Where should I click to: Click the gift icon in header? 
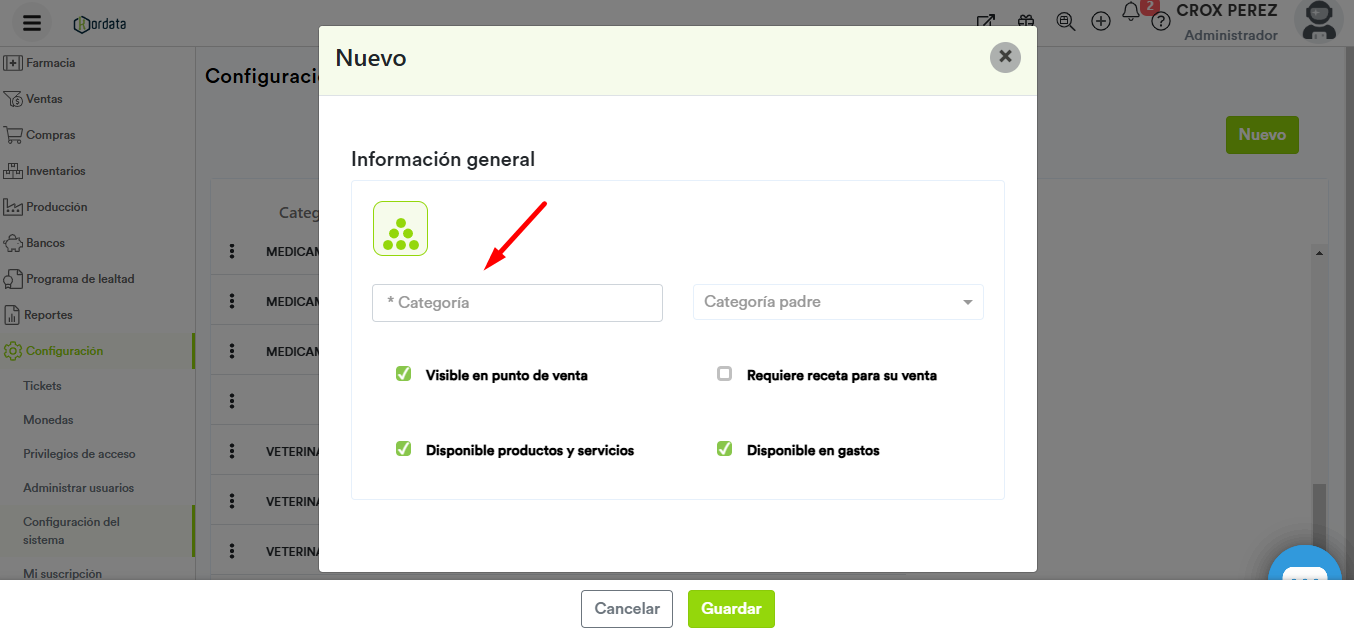(x=1026, y=21)
